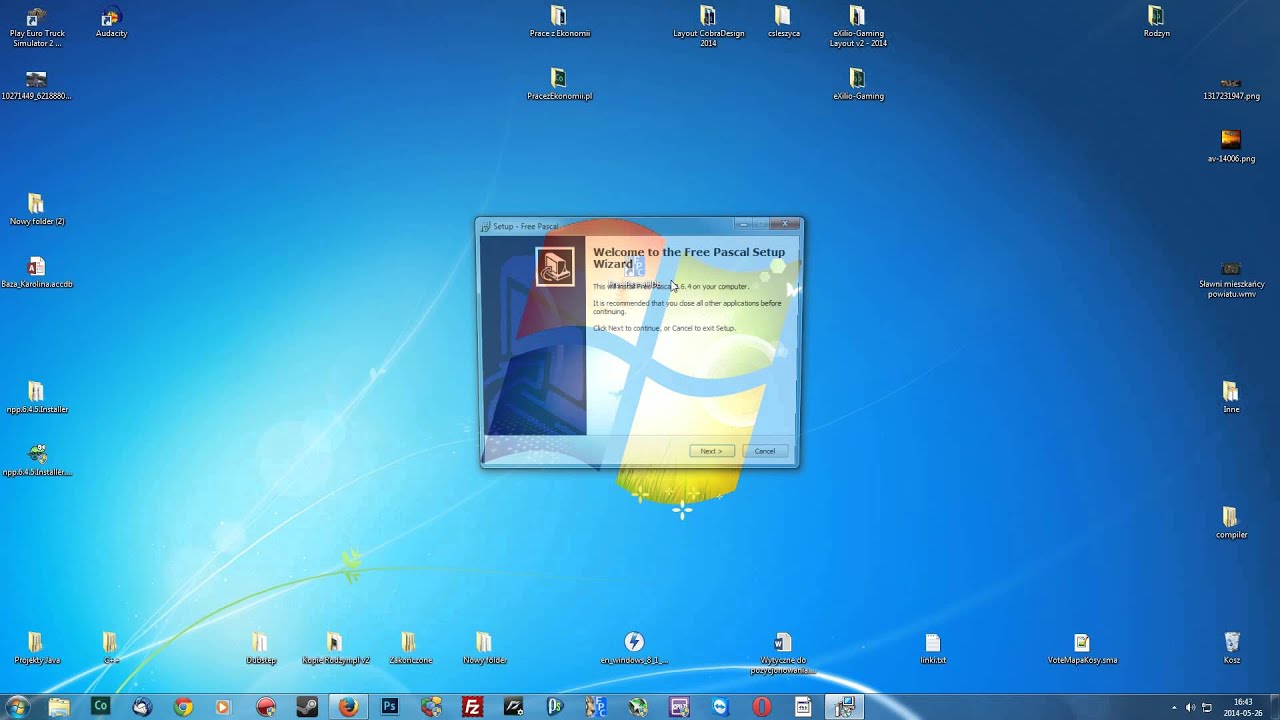Image resolution: width=1280 pixels, height=720 pixels.
Task: Select the Layout CobraDesign 2014 folder
Action: 708,27
